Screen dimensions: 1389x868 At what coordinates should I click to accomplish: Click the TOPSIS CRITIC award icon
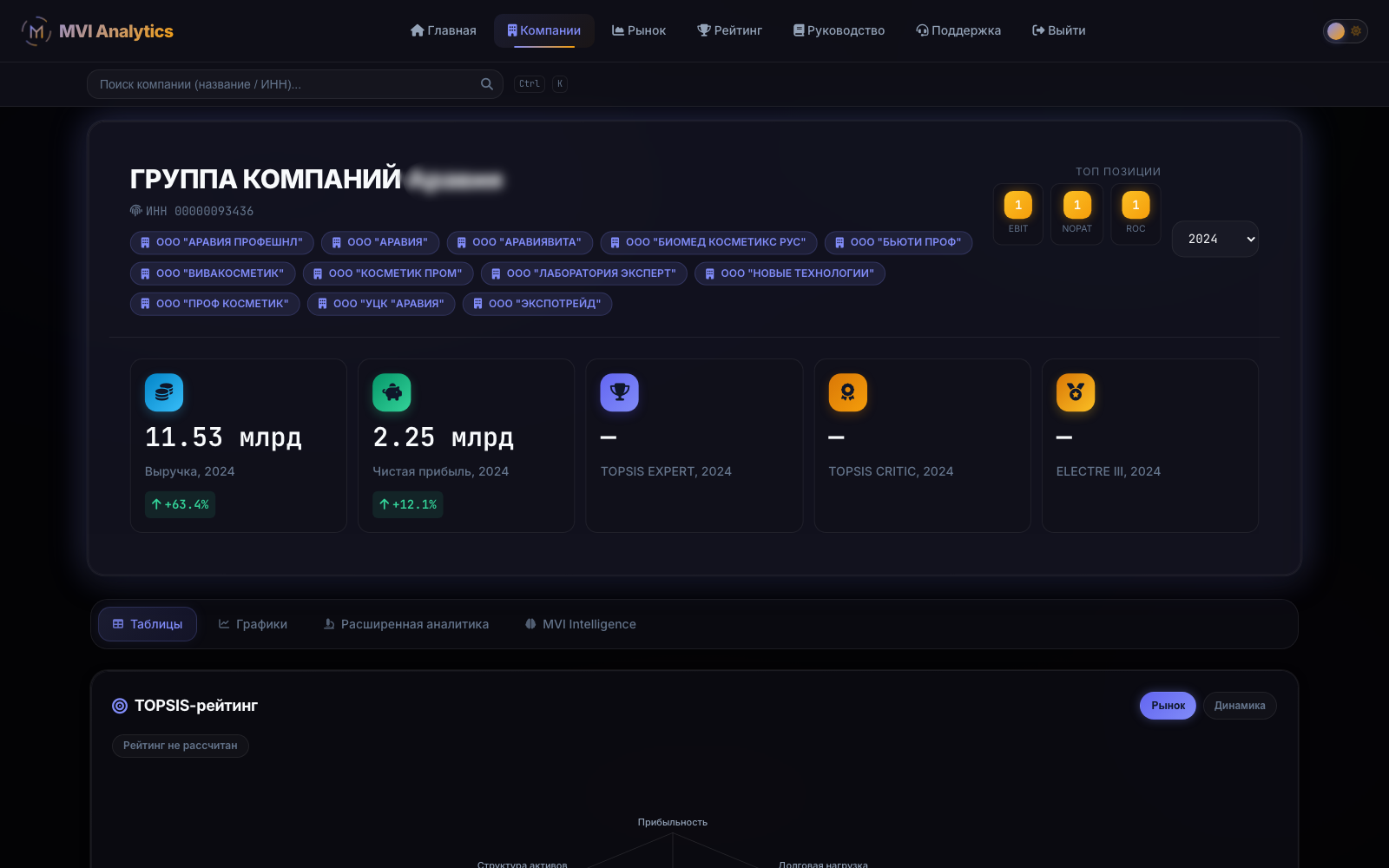click(x=848, y=392)
